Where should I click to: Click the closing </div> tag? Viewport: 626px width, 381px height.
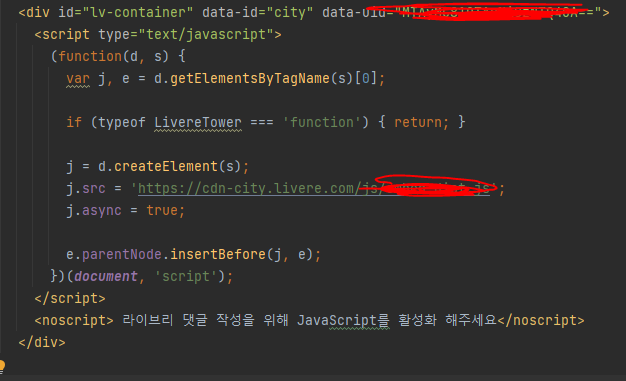tap(42, 342)
